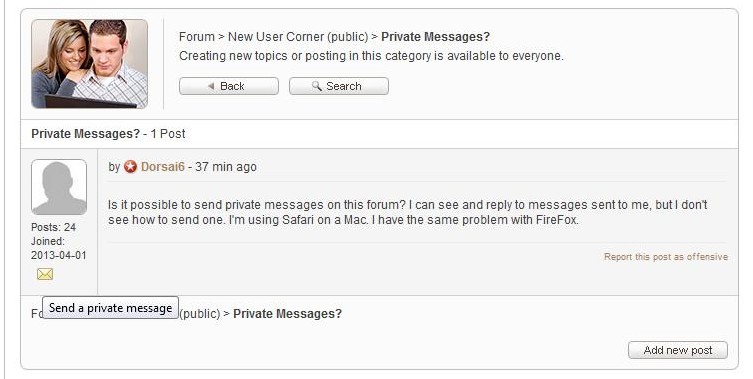Image resolution: width=753 pixels, height=379 pixels.
Task: Click the 37 min ago timestamp
Action: [226, 167]
